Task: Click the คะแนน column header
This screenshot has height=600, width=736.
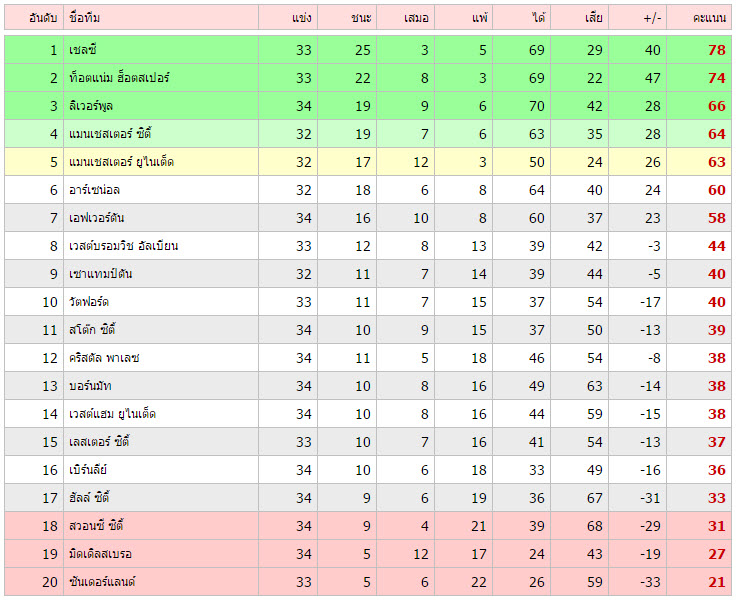Action: pos(700,18)
